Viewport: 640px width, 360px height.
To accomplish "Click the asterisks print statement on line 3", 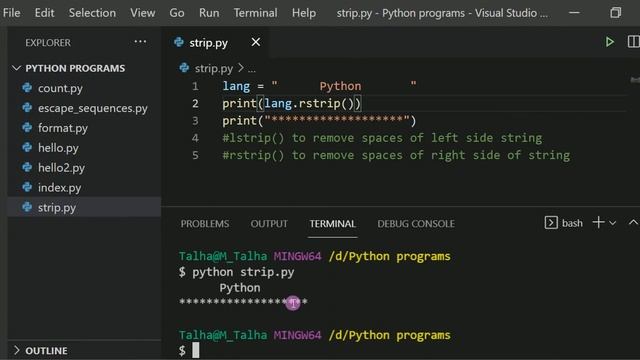I will coord(319,121).
